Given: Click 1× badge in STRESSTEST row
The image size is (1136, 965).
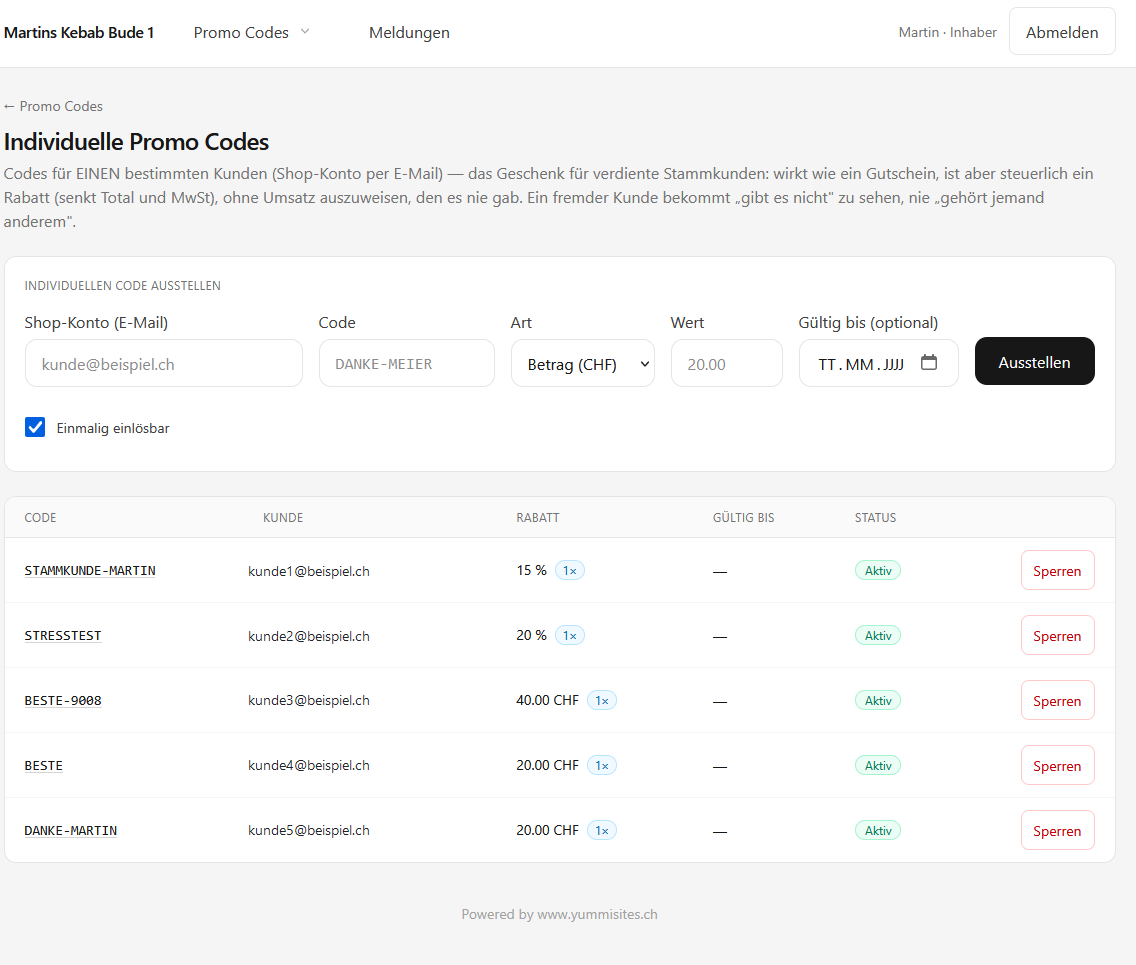Looking at the screenshot, I should point(570,635).
